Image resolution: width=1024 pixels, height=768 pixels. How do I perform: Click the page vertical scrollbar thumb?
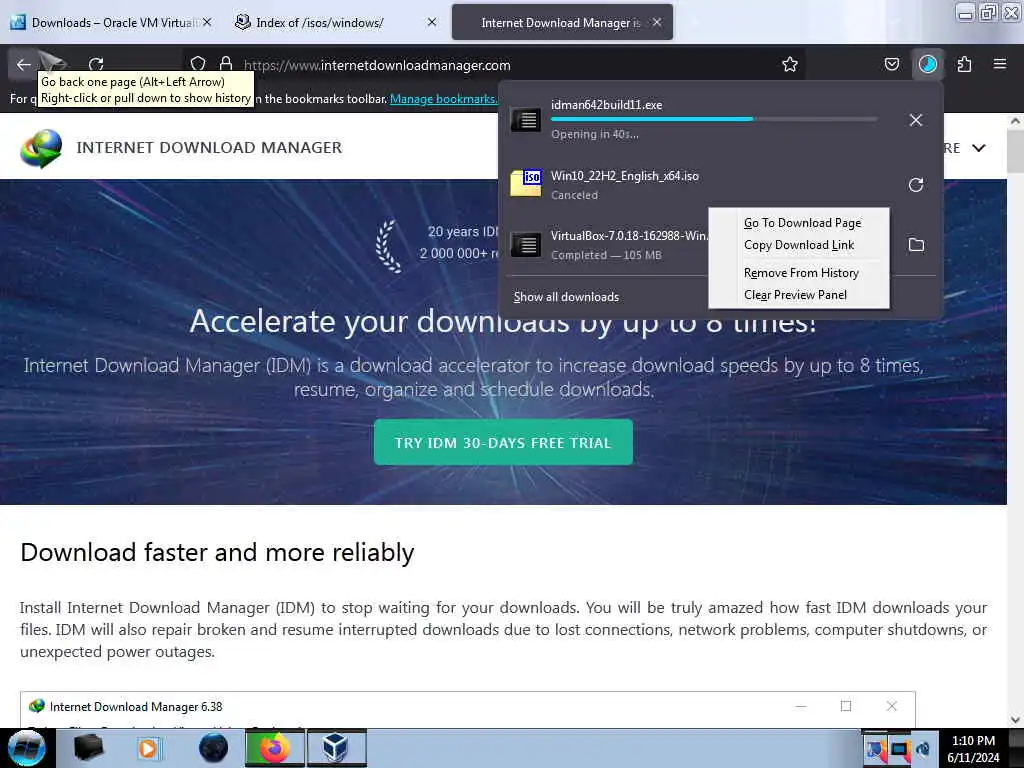coord(1015,151)
